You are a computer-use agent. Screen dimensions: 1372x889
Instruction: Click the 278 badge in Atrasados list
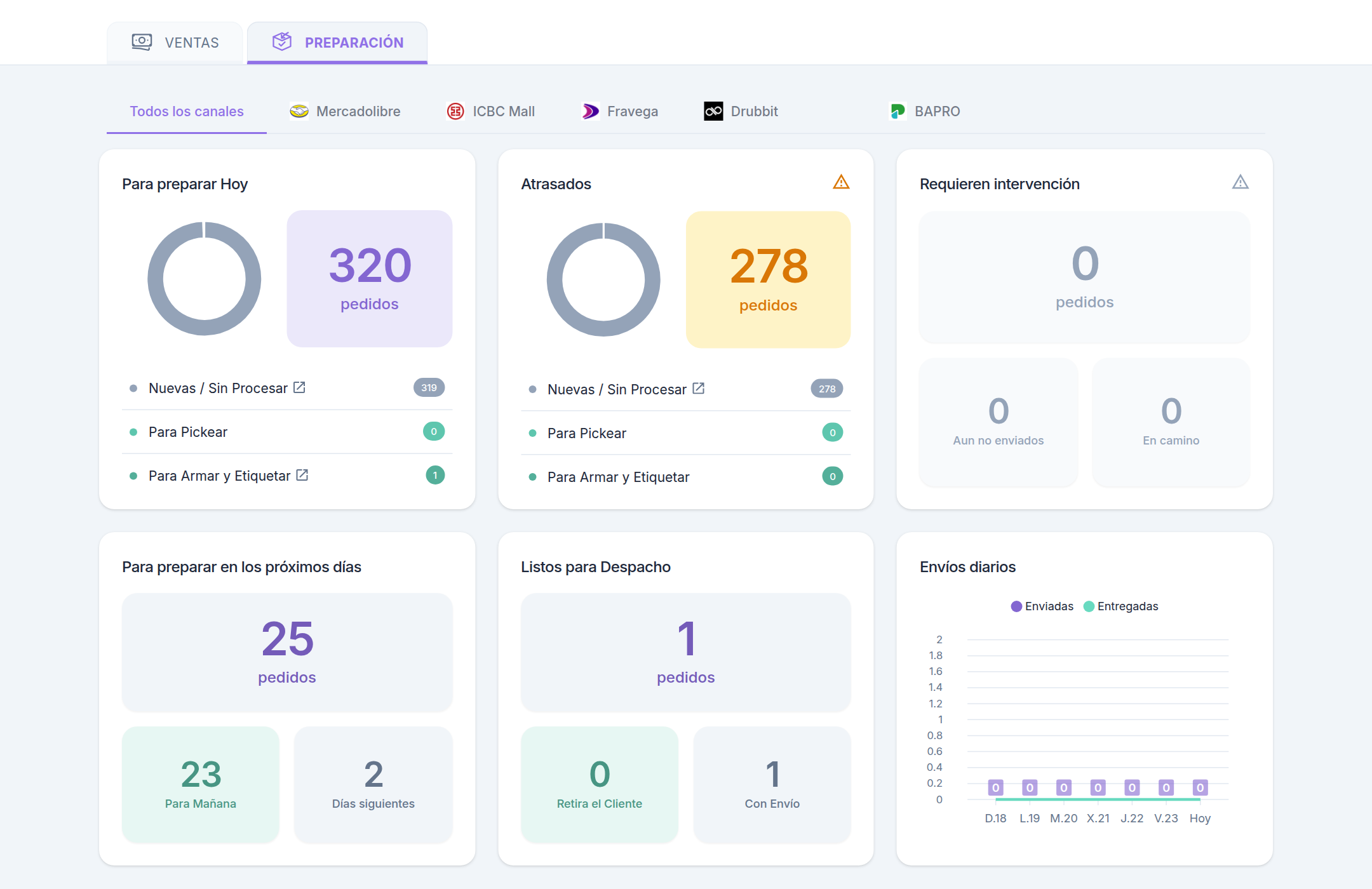pyautogui.click(x=827, y=389)
